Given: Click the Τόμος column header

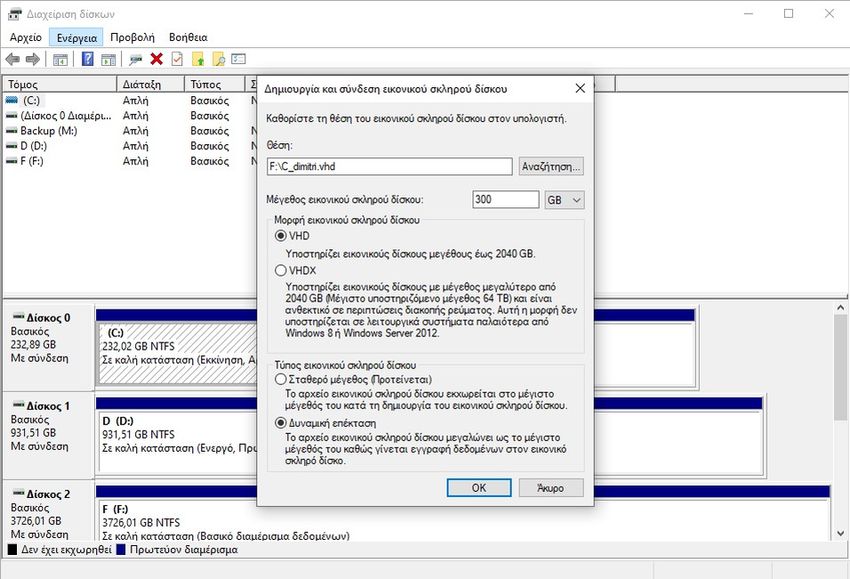Looking at the screenshot, I should point(60,85).
